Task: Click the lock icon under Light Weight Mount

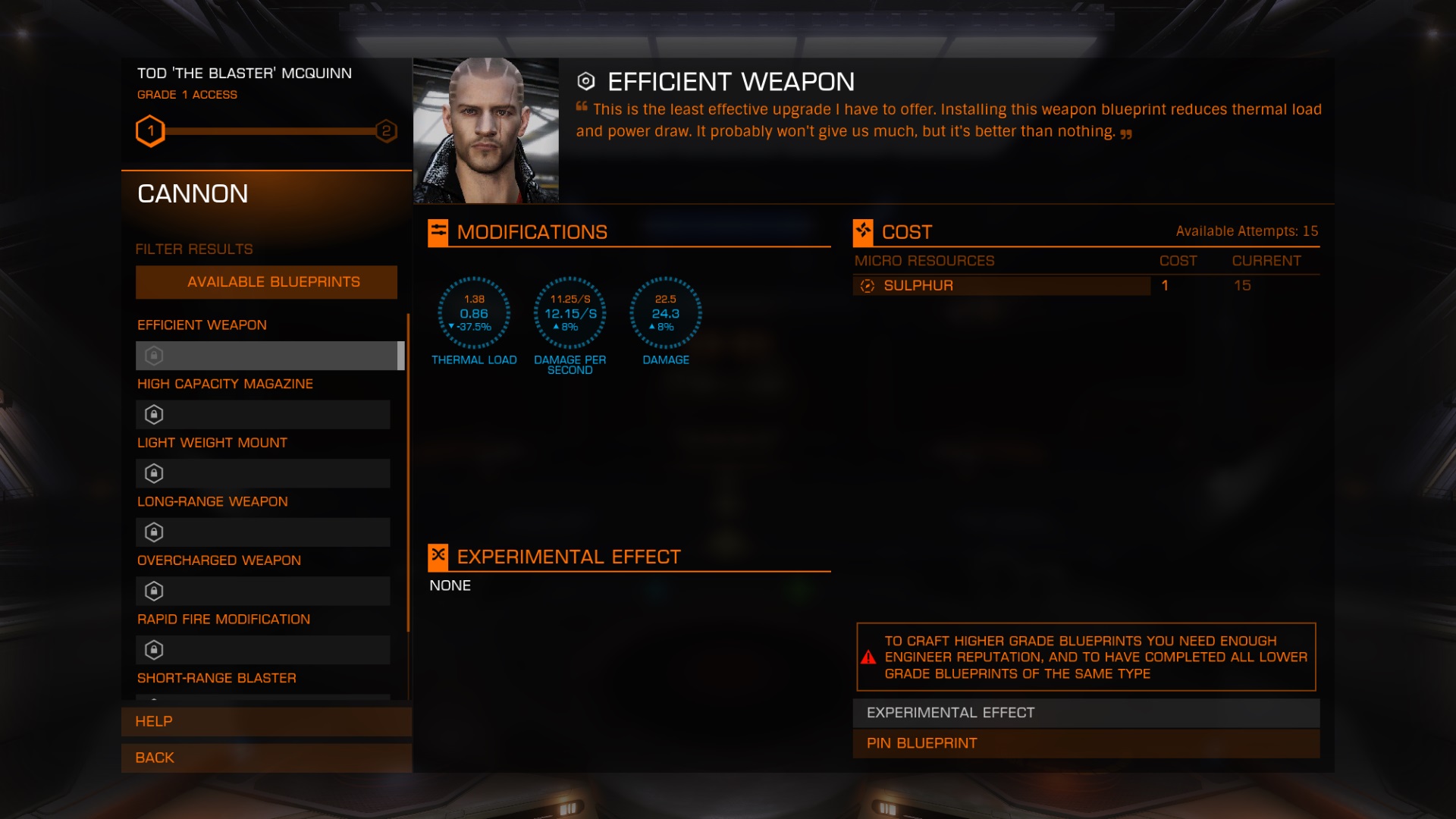Action: (154, 474)
